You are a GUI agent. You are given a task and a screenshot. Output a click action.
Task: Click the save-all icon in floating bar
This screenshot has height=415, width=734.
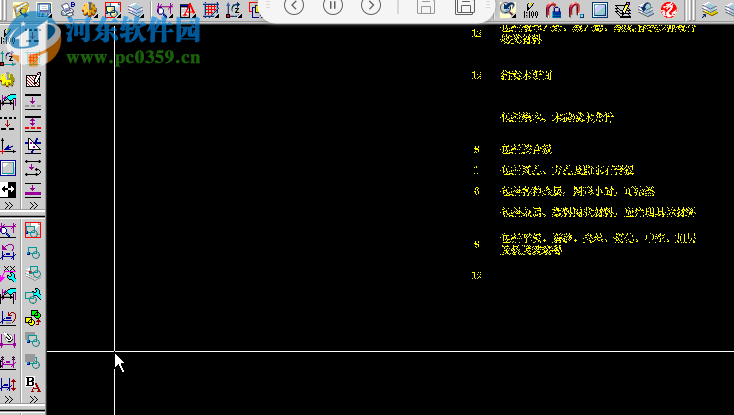(x=464, y=7)
